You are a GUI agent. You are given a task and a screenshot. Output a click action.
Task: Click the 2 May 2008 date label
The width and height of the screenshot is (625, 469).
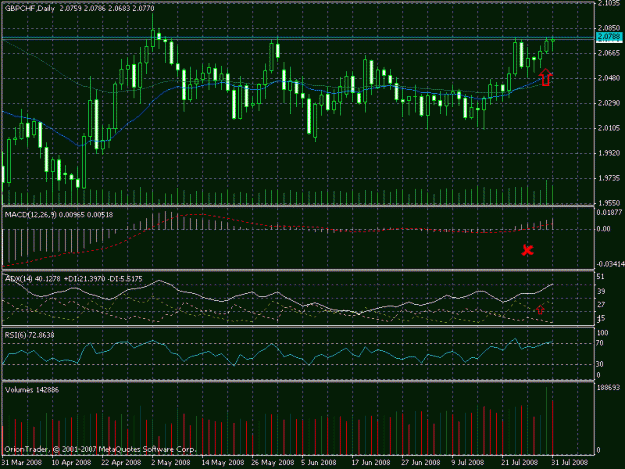tap(171, 463)
